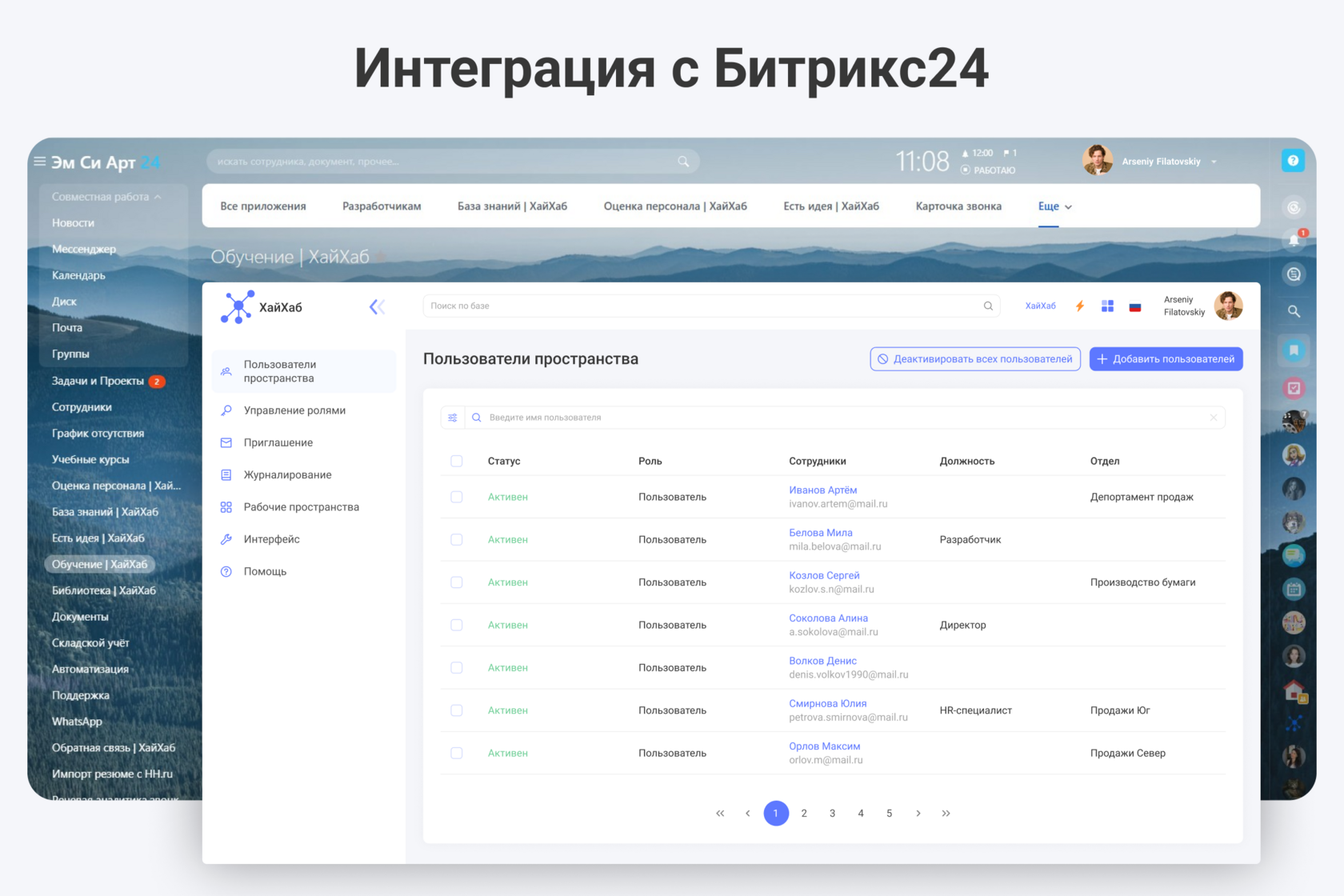Click the house icon in right sidebar

click(x=1294, y=690)
